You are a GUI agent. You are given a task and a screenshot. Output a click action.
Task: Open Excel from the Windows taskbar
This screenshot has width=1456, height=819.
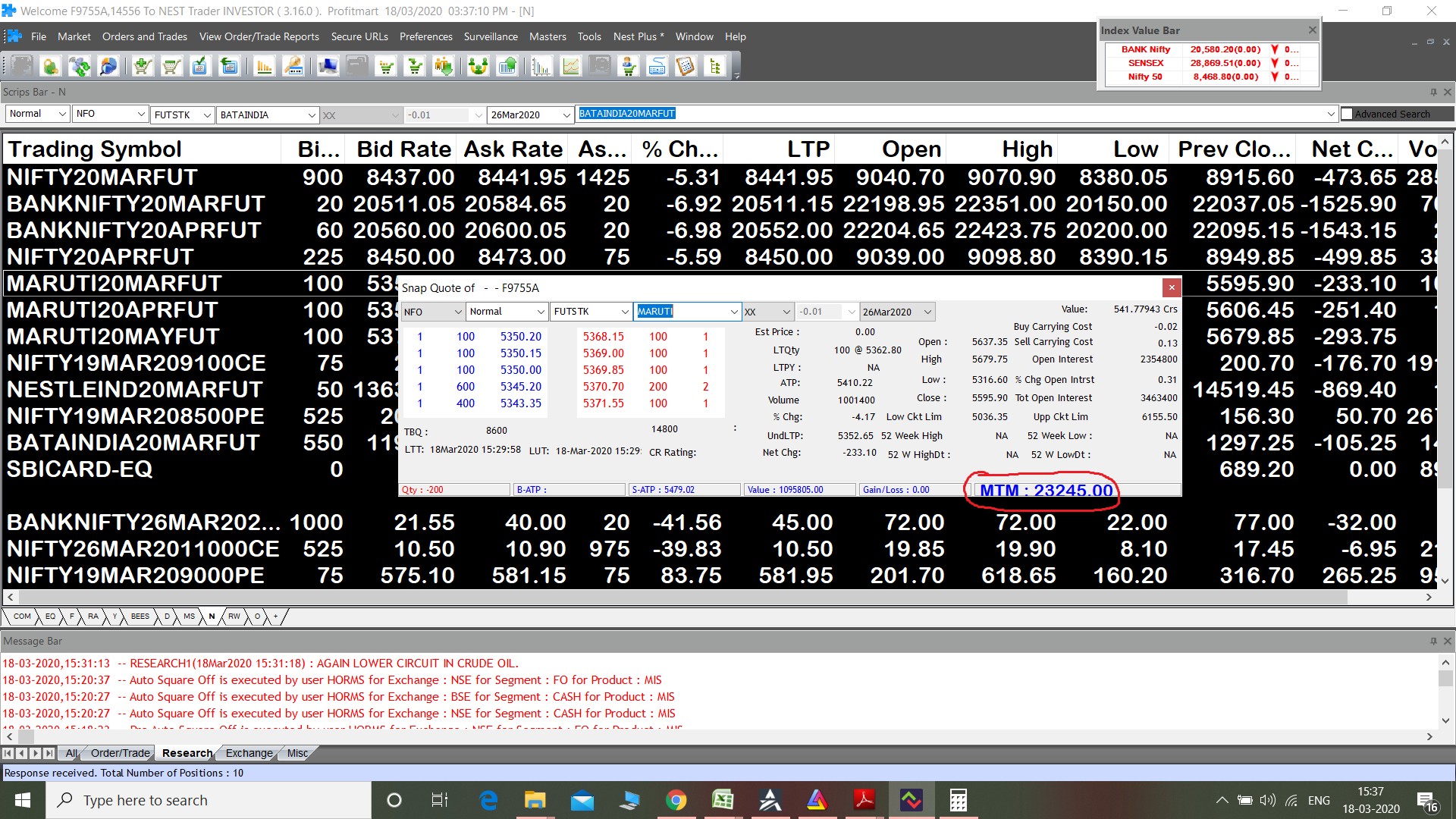[723, 800]
